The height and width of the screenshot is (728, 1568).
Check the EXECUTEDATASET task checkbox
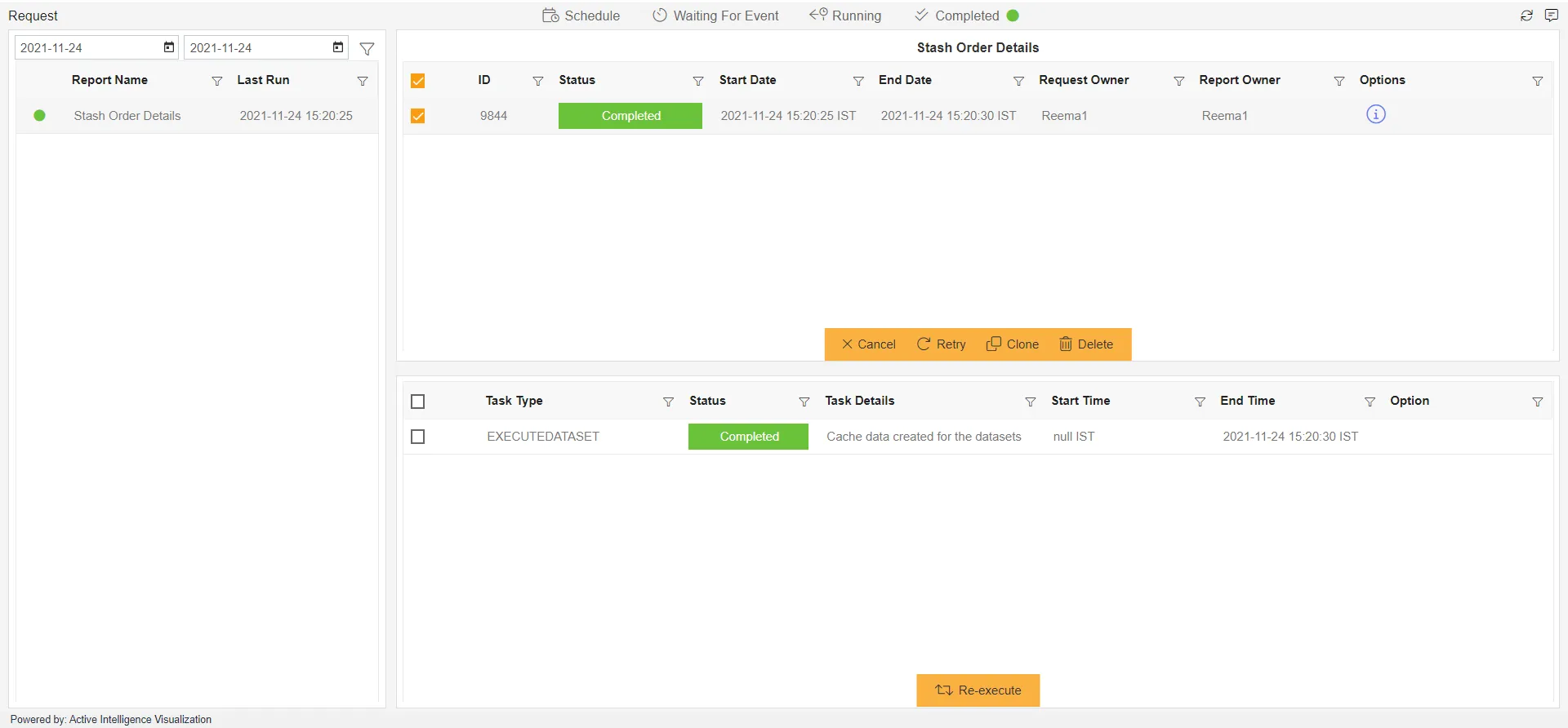pos(418,437)
